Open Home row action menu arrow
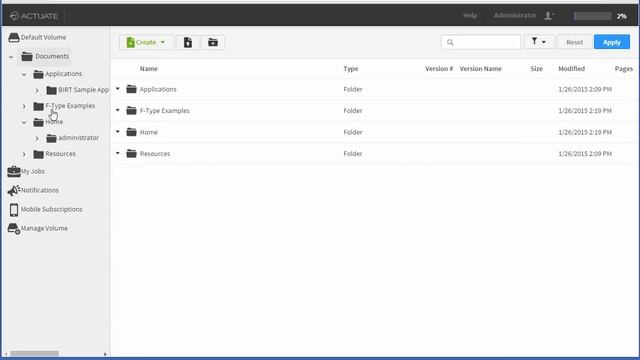The width and height of the screenshot is (640, 360). (x=118, y=131)
